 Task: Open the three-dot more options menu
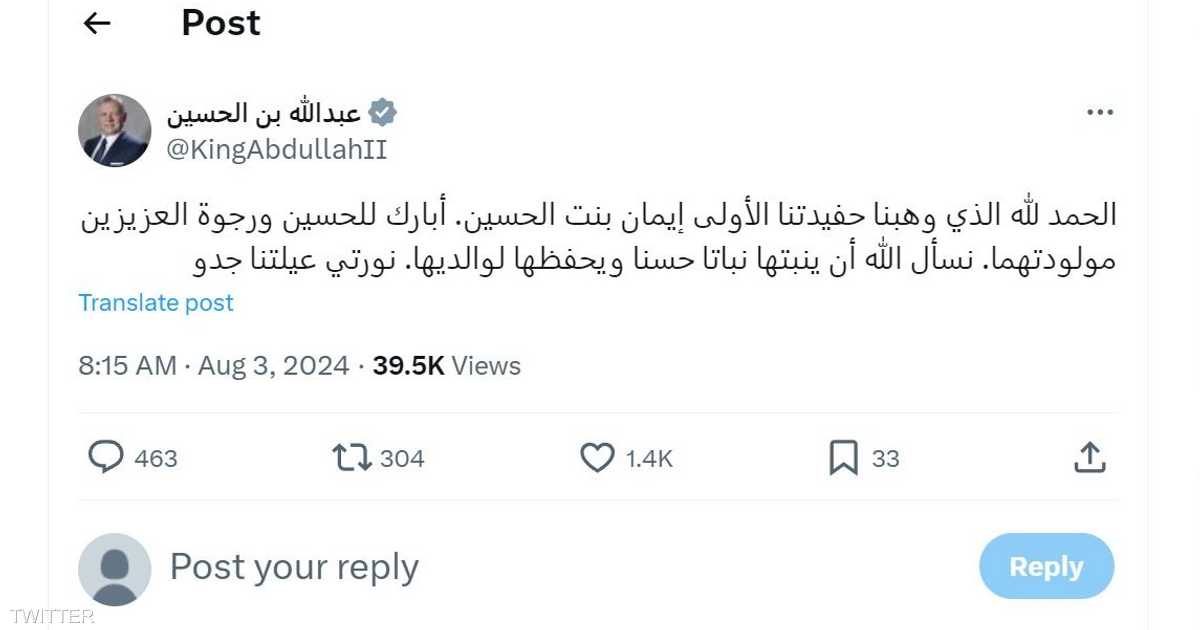pos(1100,113)
